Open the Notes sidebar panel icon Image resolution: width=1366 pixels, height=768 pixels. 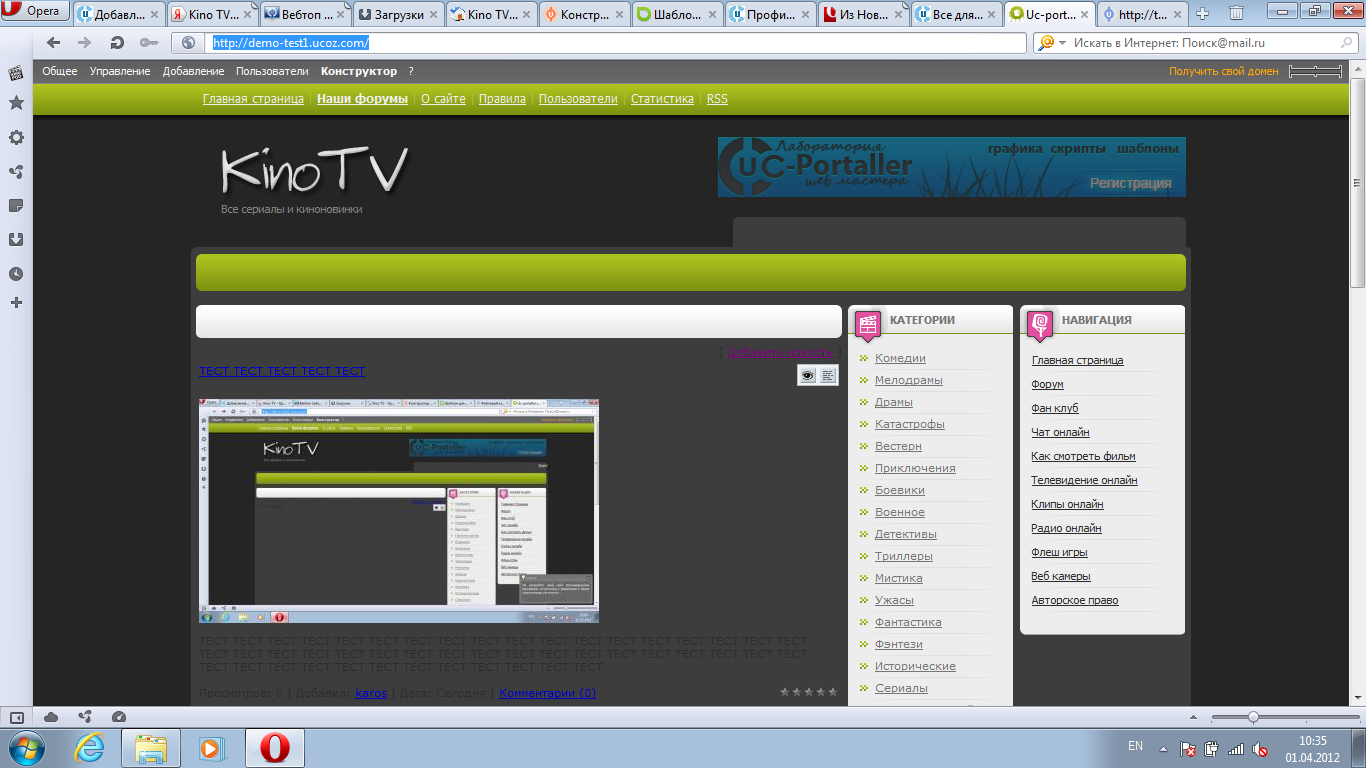[x=16, y=205]
